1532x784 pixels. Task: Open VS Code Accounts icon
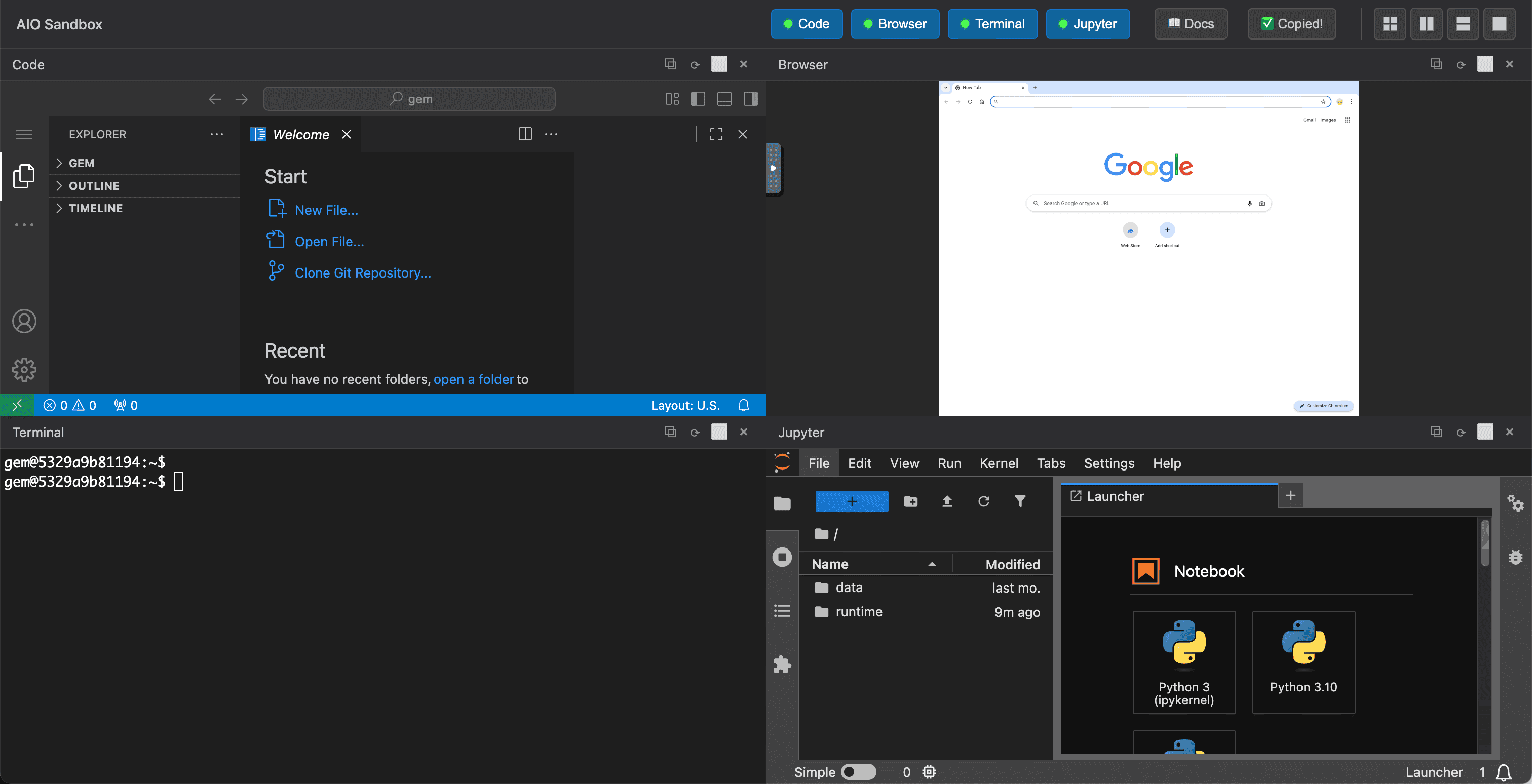click(x=24, y=321)
